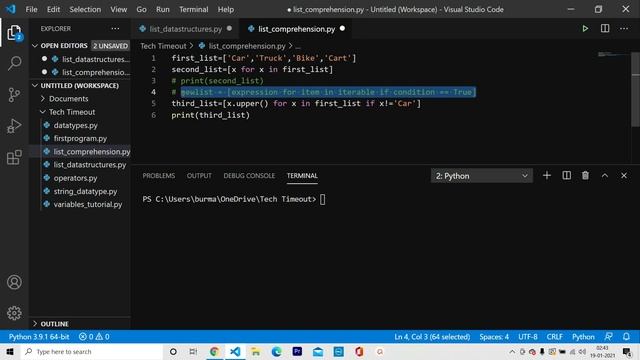Collapse the Open Editors section

click(x=80, y=46)
